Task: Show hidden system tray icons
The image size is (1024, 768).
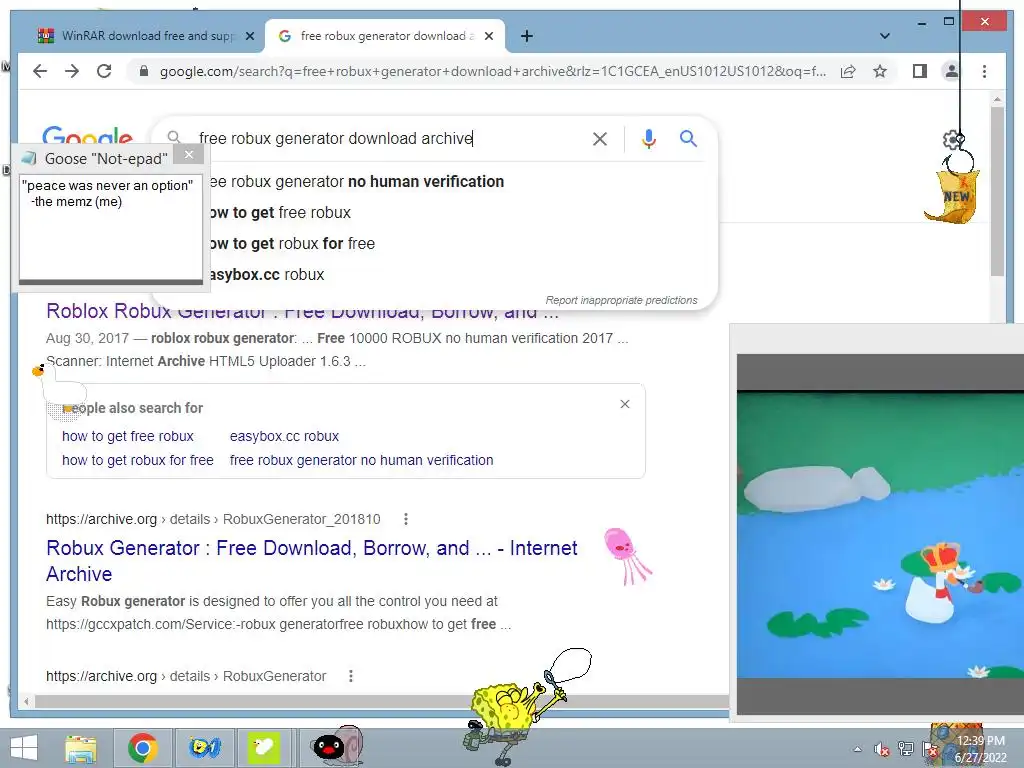Action: [x=857, y=749]
